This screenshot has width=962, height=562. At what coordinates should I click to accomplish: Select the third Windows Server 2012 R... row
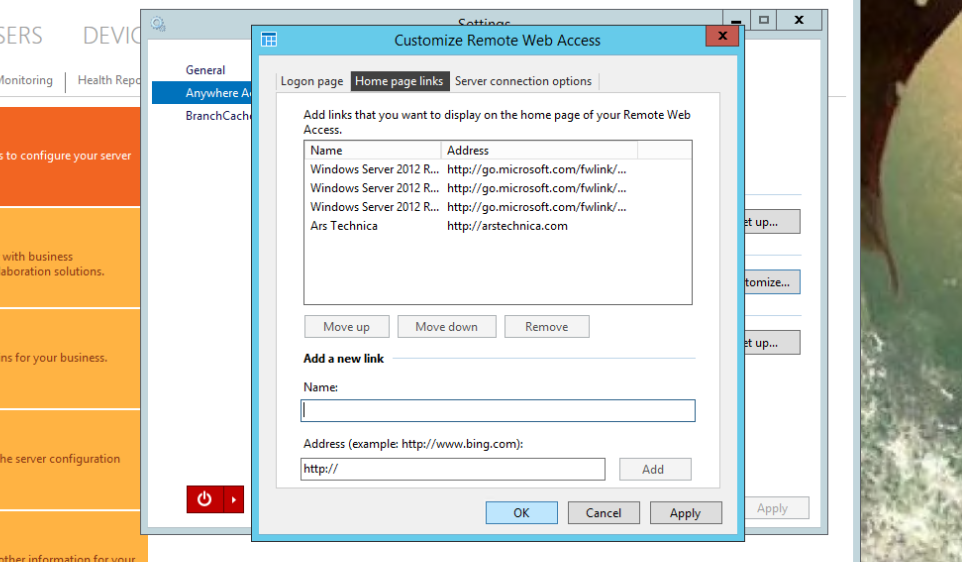[498, 207]
